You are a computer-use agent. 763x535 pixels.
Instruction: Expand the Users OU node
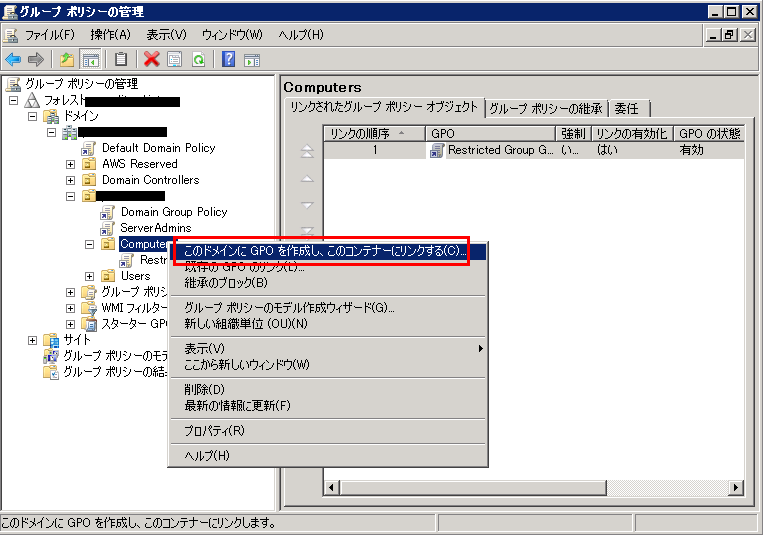click(90, 276)
